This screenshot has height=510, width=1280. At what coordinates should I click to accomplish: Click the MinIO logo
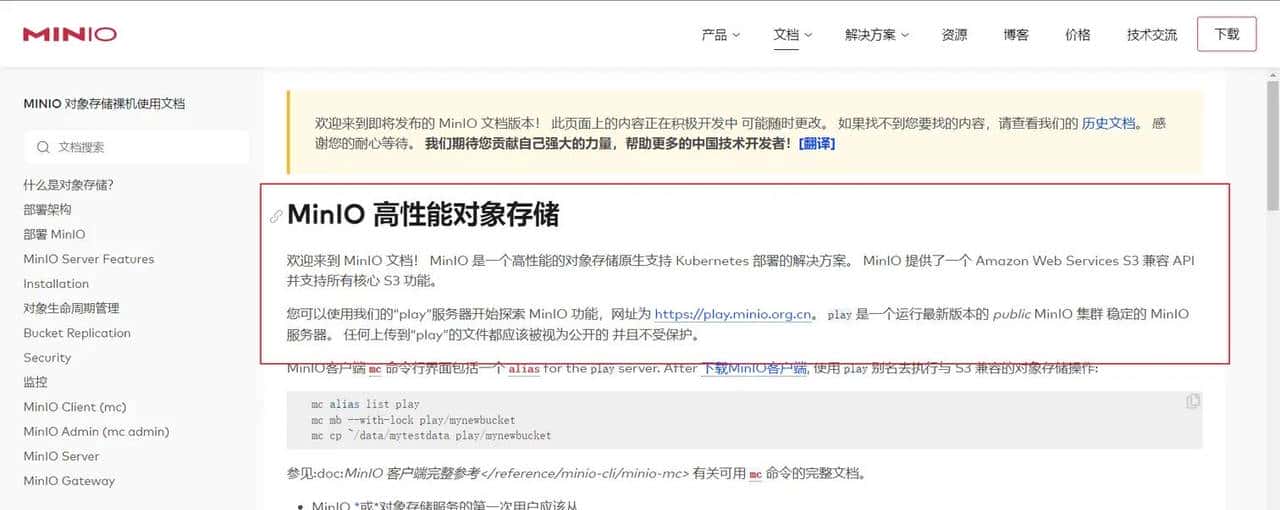pos(70,34)
